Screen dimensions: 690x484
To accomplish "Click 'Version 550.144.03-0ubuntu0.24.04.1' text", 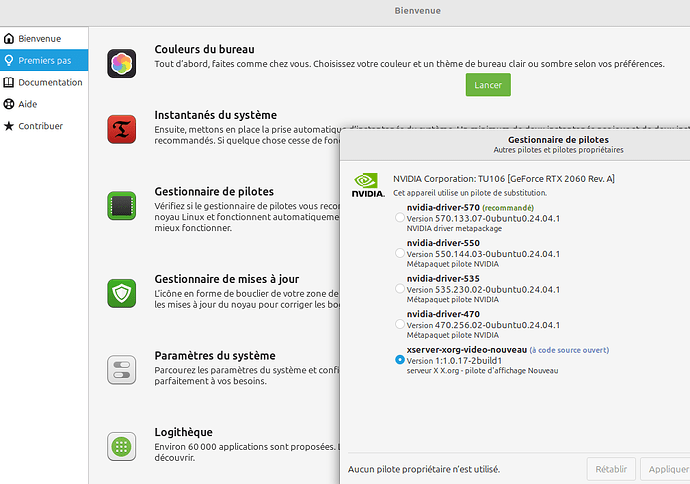I will pos(483,254).
